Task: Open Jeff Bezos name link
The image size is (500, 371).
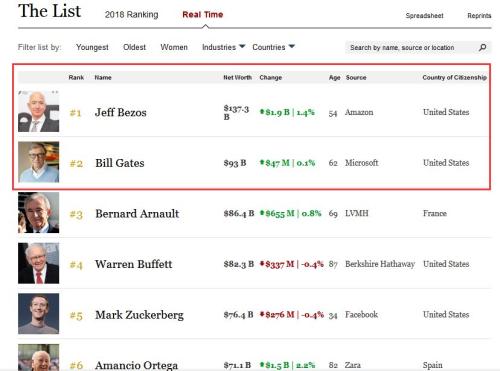Action: pyautogui.click(x=121, y=112)
